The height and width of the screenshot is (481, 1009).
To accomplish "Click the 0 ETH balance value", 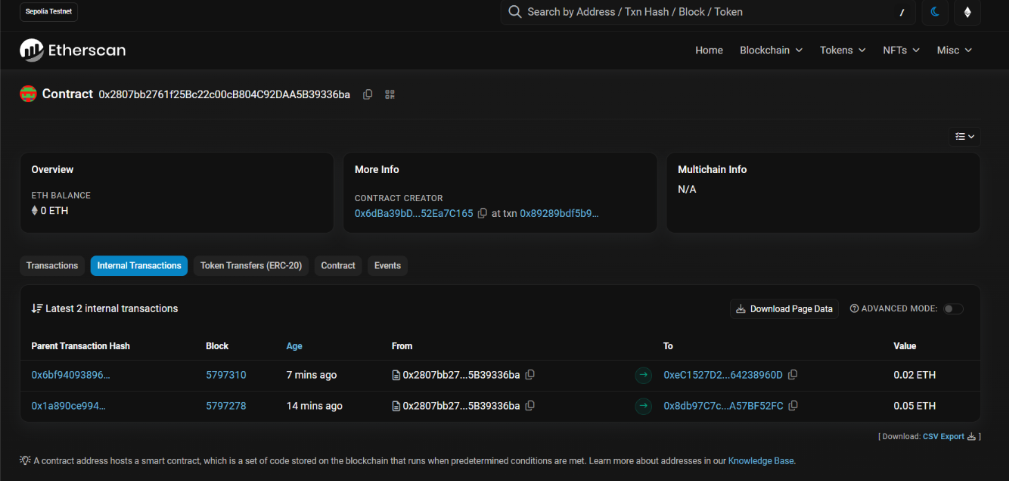I will tap(54, 211).
